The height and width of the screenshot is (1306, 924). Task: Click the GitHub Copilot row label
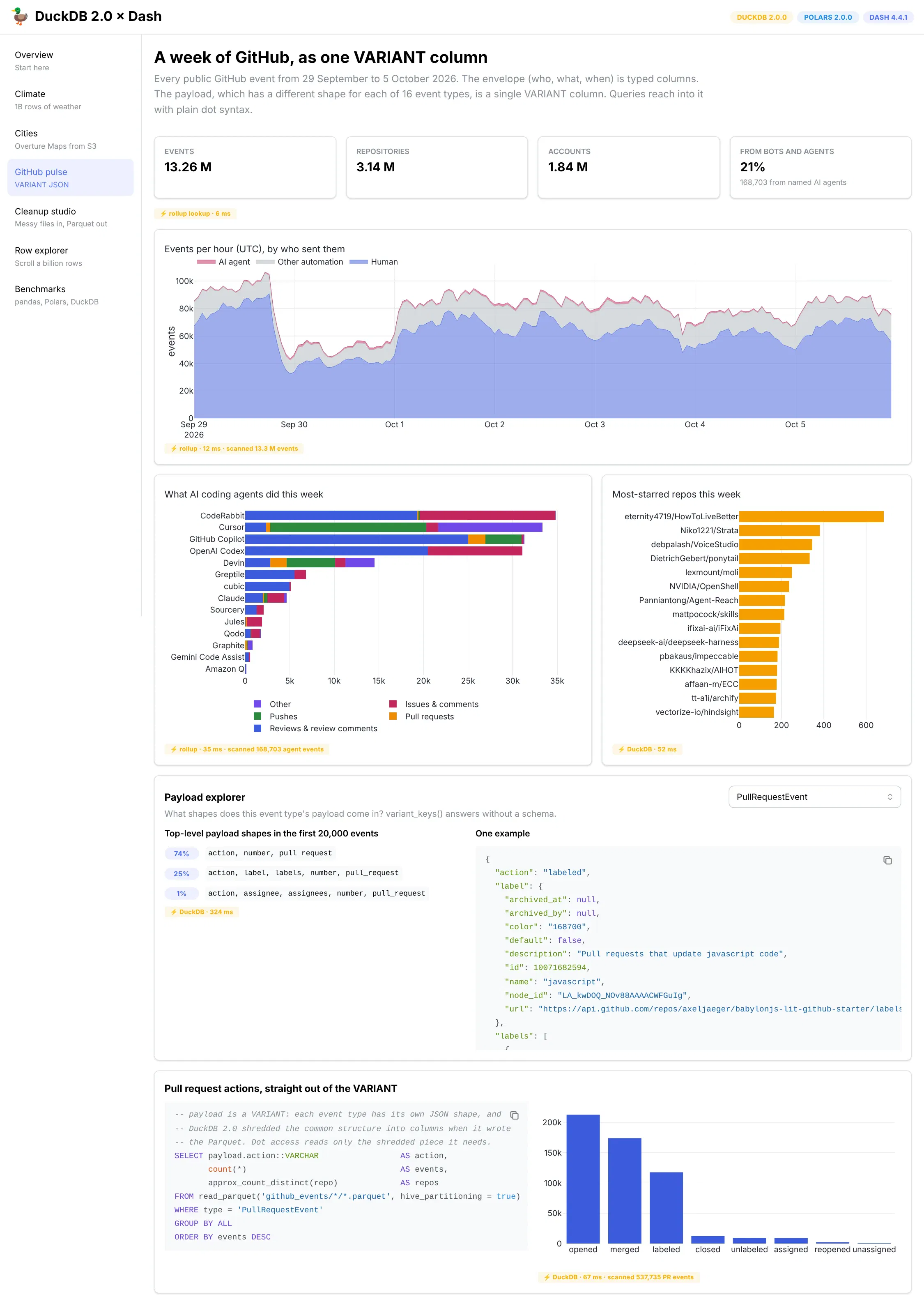[x=217, y=539]
